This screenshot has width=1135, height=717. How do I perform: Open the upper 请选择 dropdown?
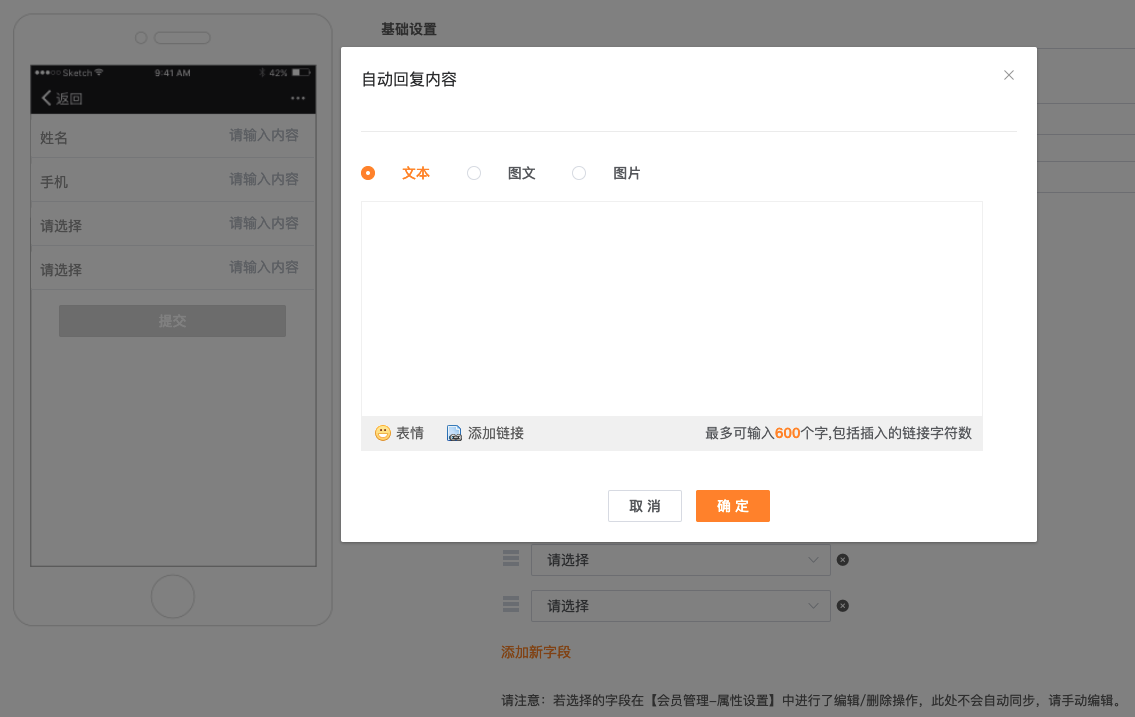680,560
